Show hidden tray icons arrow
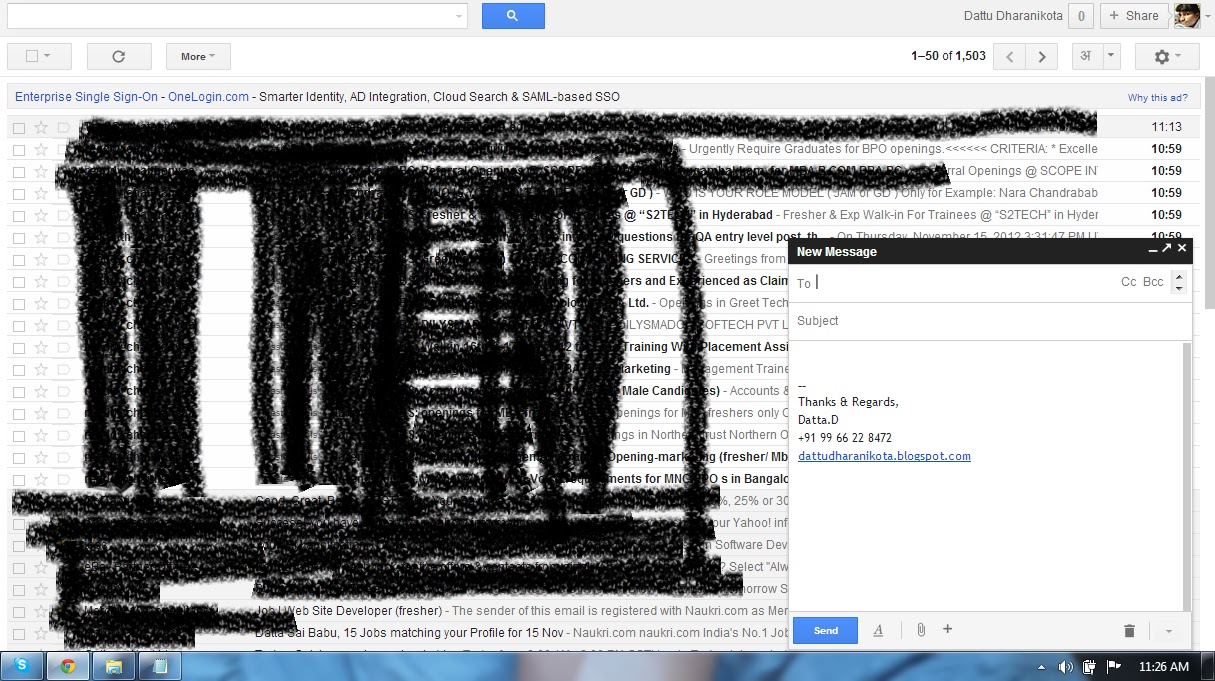The height and width of the screenshot is (681, 1215). (x=1043, y=667)
